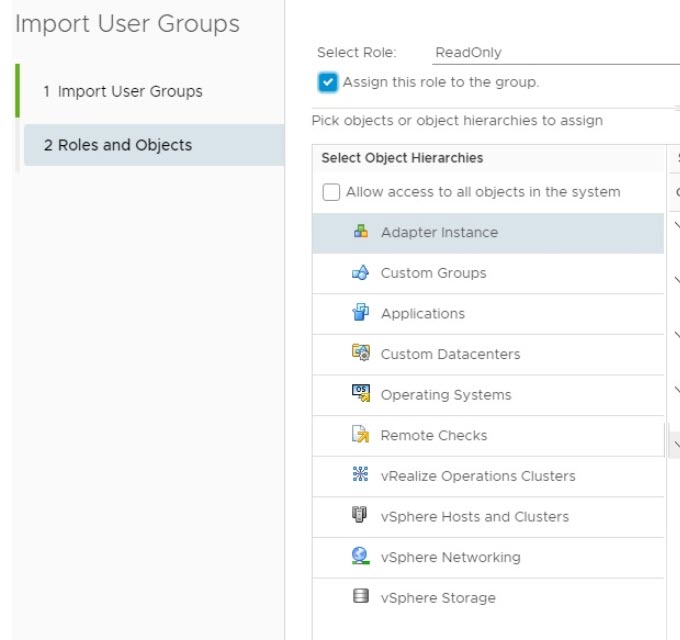The image size is (680, 640).
Task: Uncheck Assign this role to the group
Action: point(328,82)
